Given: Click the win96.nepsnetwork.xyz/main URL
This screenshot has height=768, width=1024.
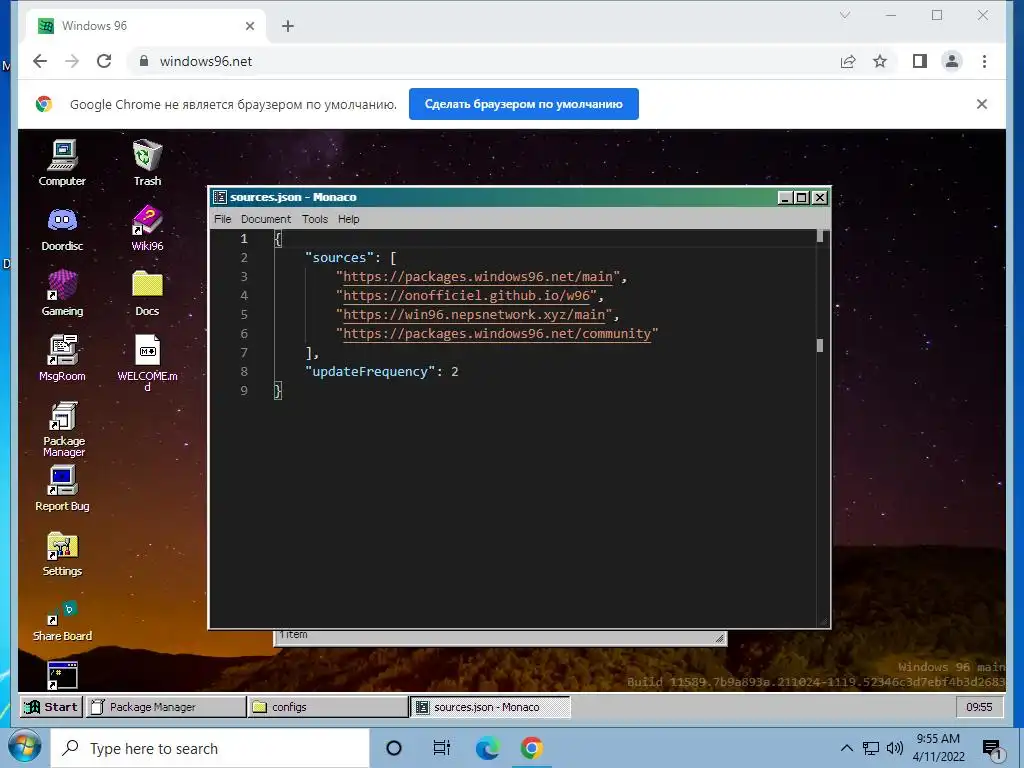Looking at the screenshot, I should click(474, 315).
